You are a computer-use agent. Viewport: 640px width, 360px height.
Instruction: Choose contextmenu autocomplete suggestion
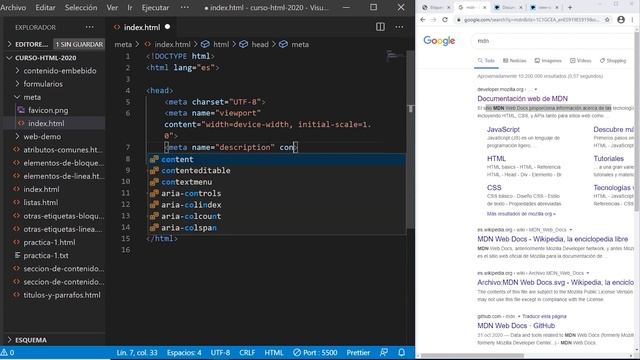(x=277, y=182)
